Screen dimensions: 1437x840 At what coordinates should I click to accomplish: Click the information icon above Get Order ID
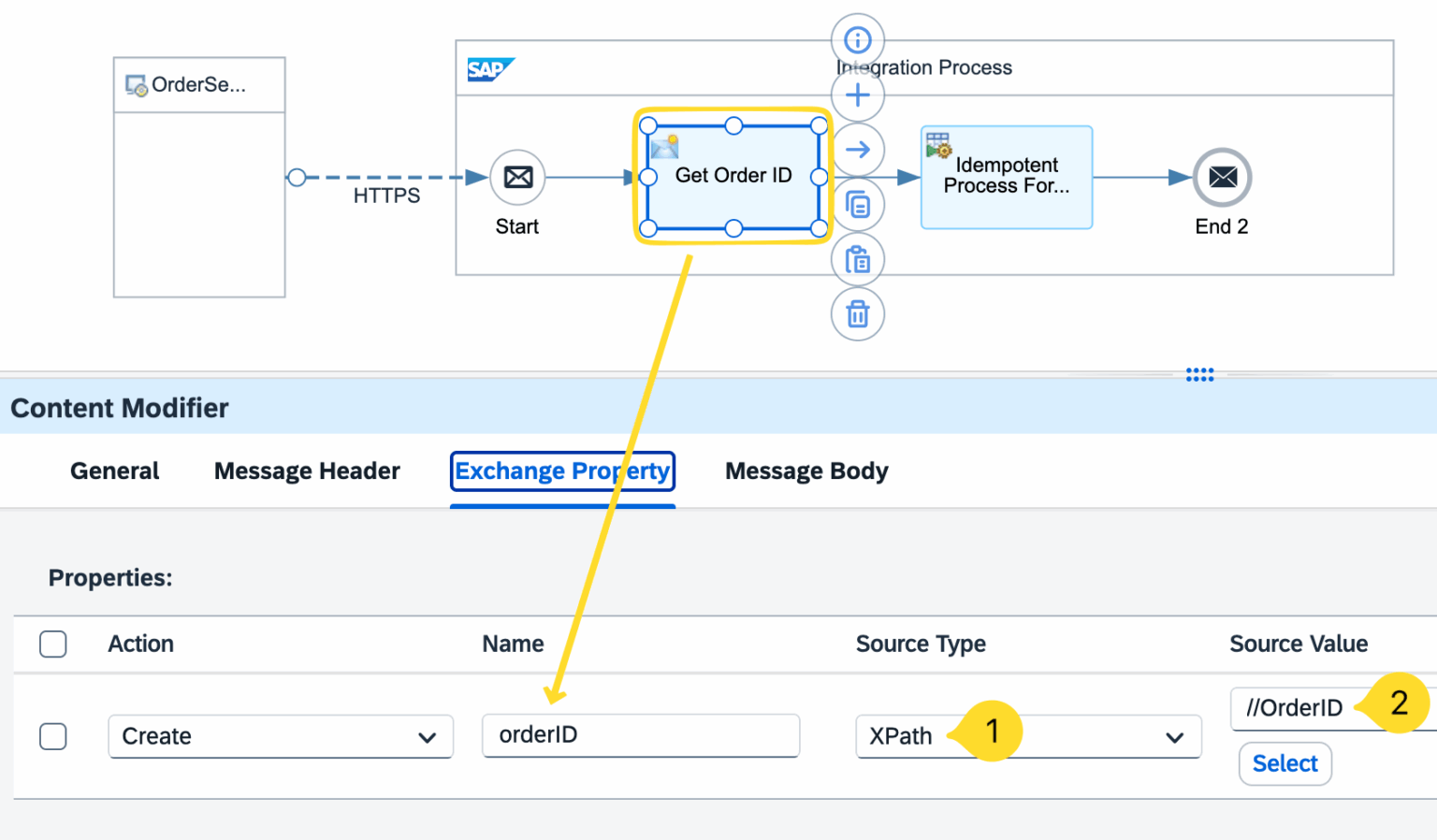click(x=857, y=40)
